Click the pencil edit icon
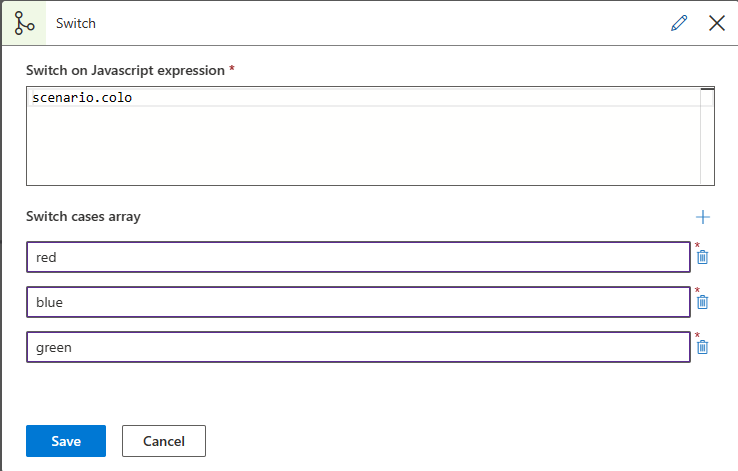This screenshot has height=471, width=738. click(680, 23)
